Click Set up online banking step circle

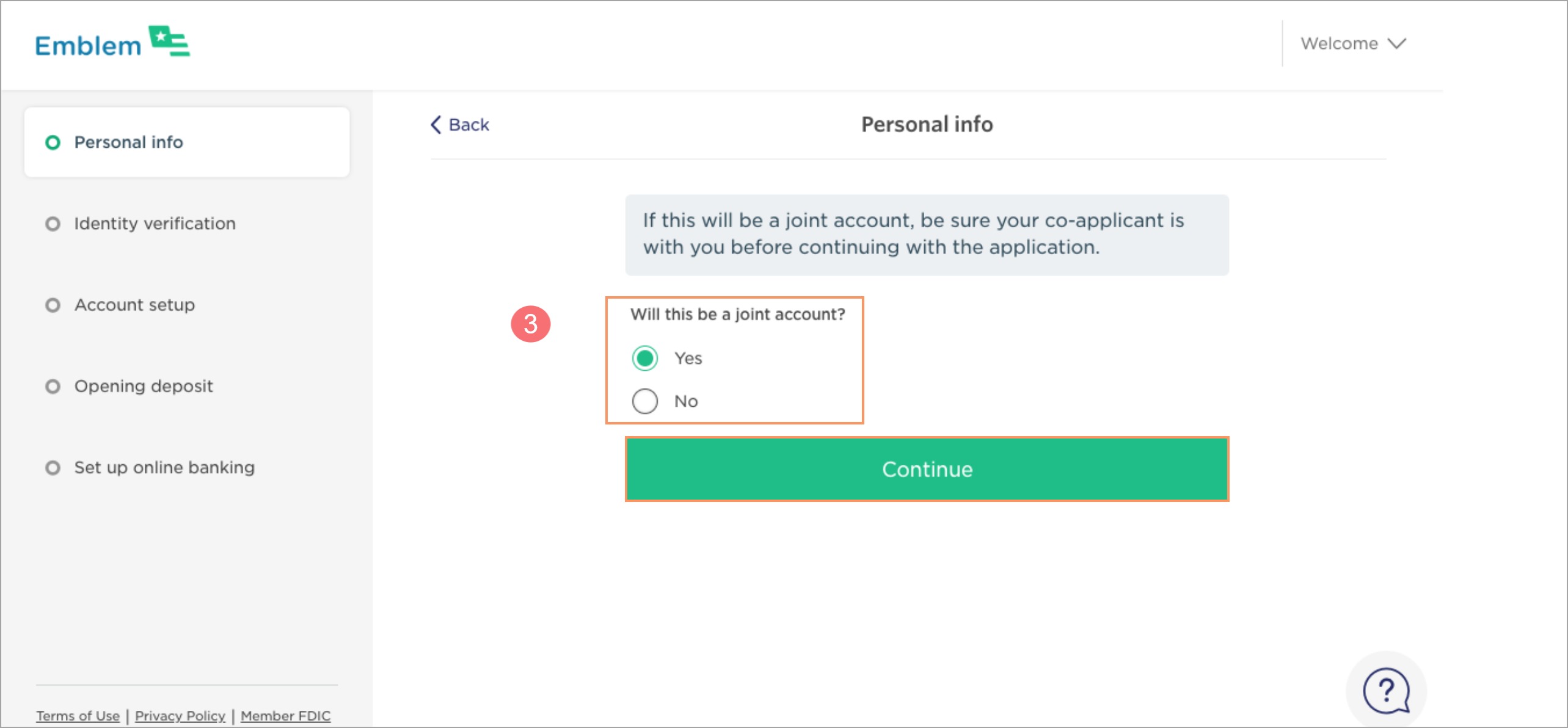53,468
